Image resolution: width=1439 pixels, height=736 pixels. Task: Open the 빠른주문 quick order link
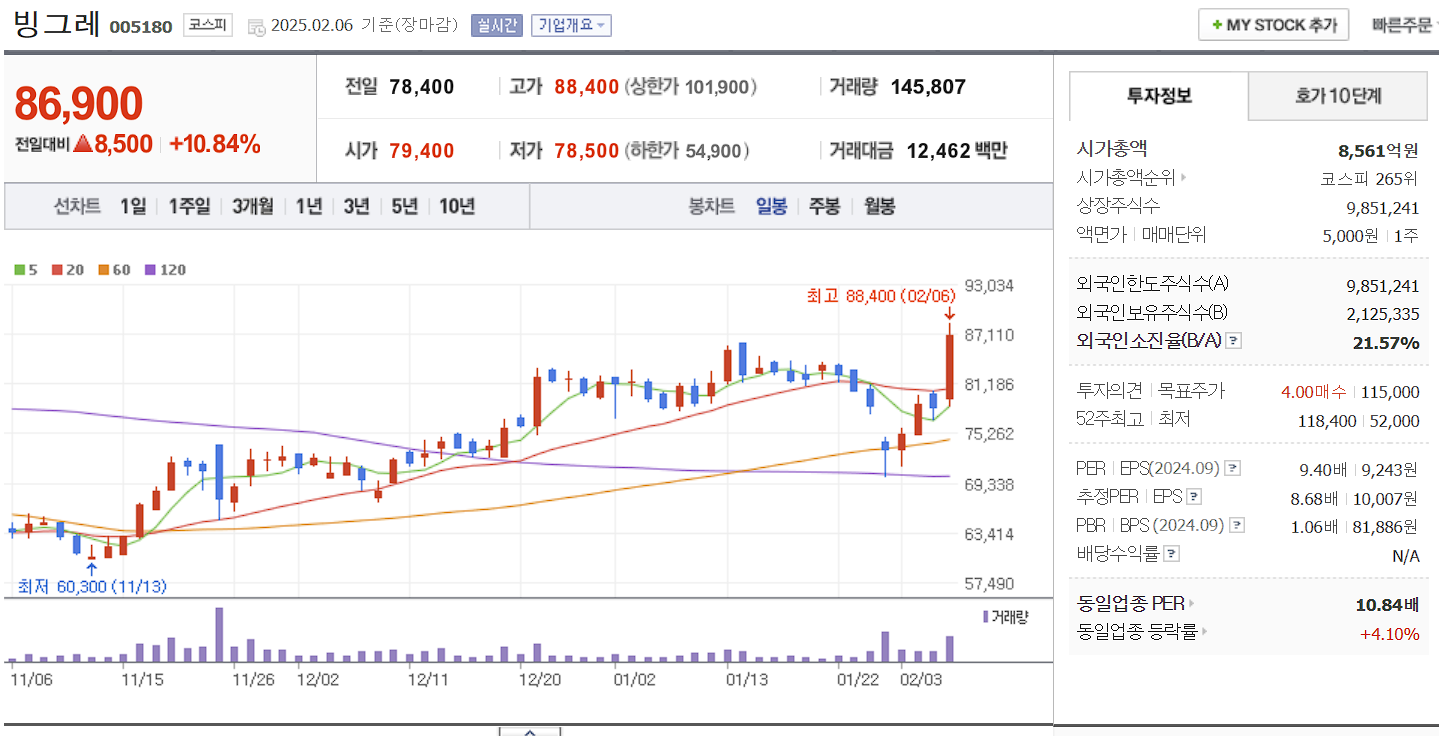(1400, 25)
